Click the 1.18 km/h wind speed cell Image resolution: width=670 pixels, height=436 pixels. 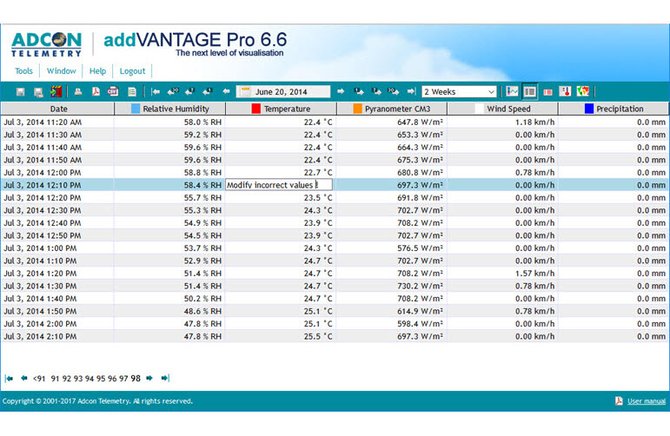pyautogui.click(x=502, y=122)
